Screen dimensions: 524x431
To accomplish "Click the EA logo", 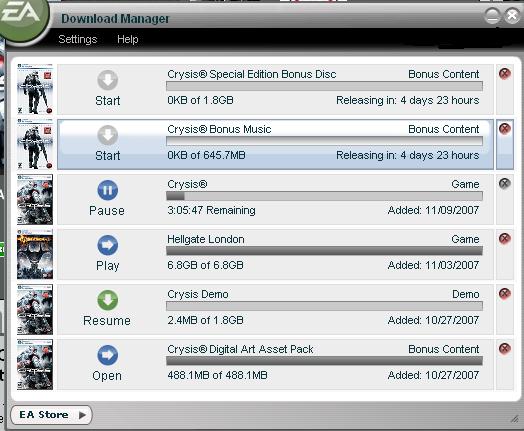I will pyautogui.click(x=22, y=17).
